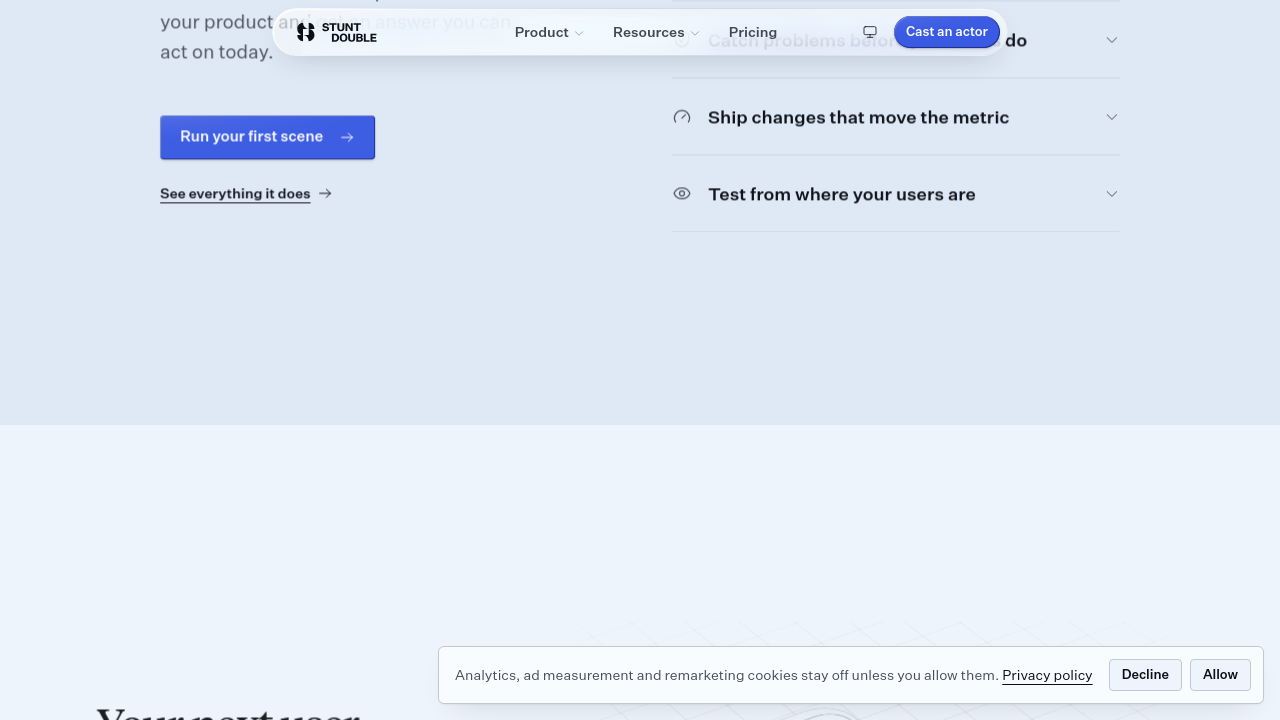Toggle the display theme monitor icon
1280x720 pixels.
point(870,32)
